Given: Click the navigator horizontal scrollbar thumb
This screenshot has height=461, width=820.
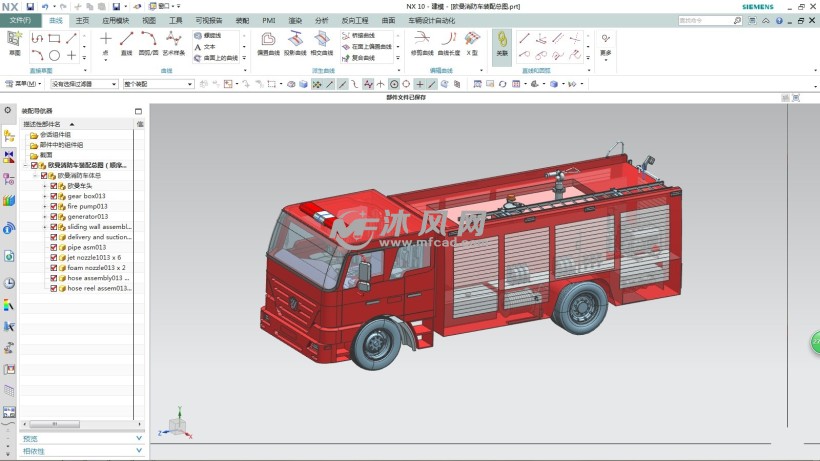Looking at the screenshot, I should pos(54,424).
